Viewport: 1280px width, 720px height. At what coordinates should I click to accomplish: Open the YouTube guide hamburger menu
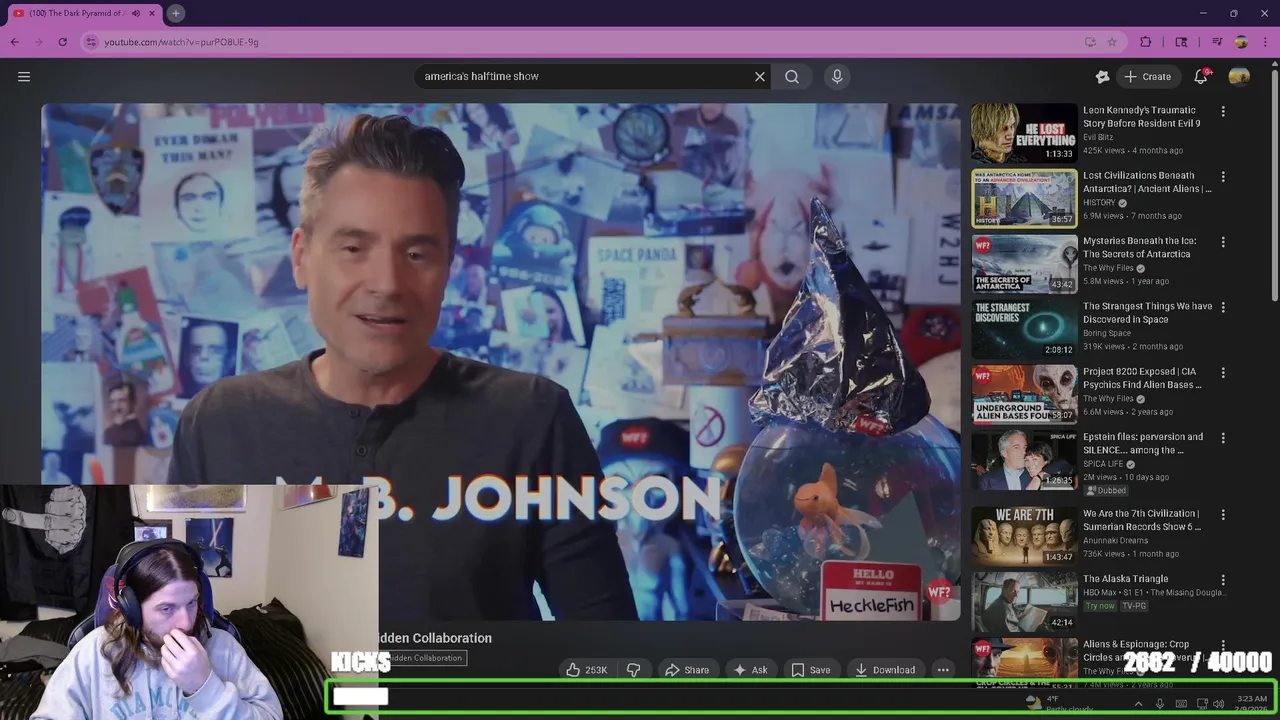pyautogui.click(x=24, y=76)
